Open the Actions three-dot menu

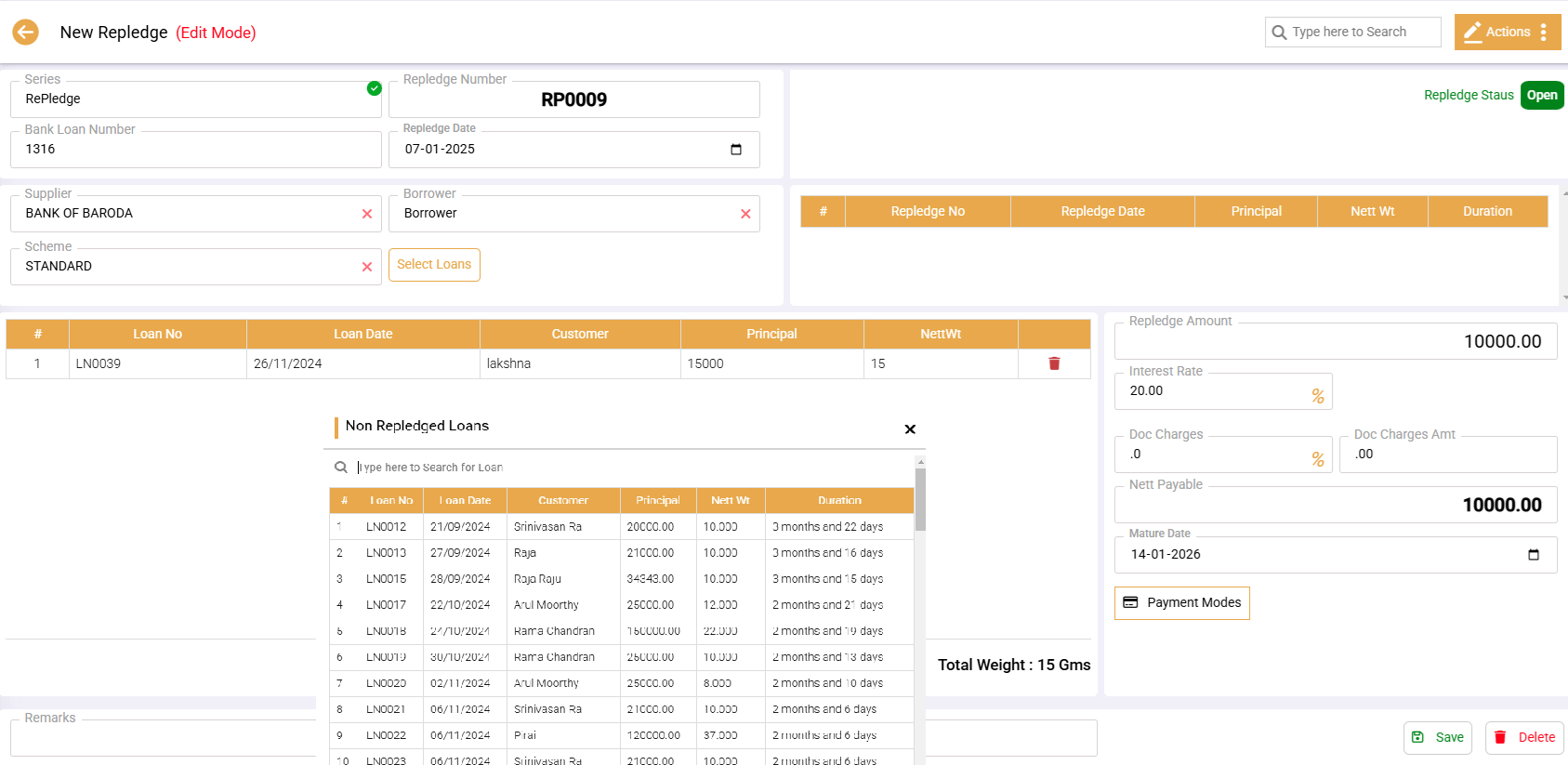click(1544, 33)
